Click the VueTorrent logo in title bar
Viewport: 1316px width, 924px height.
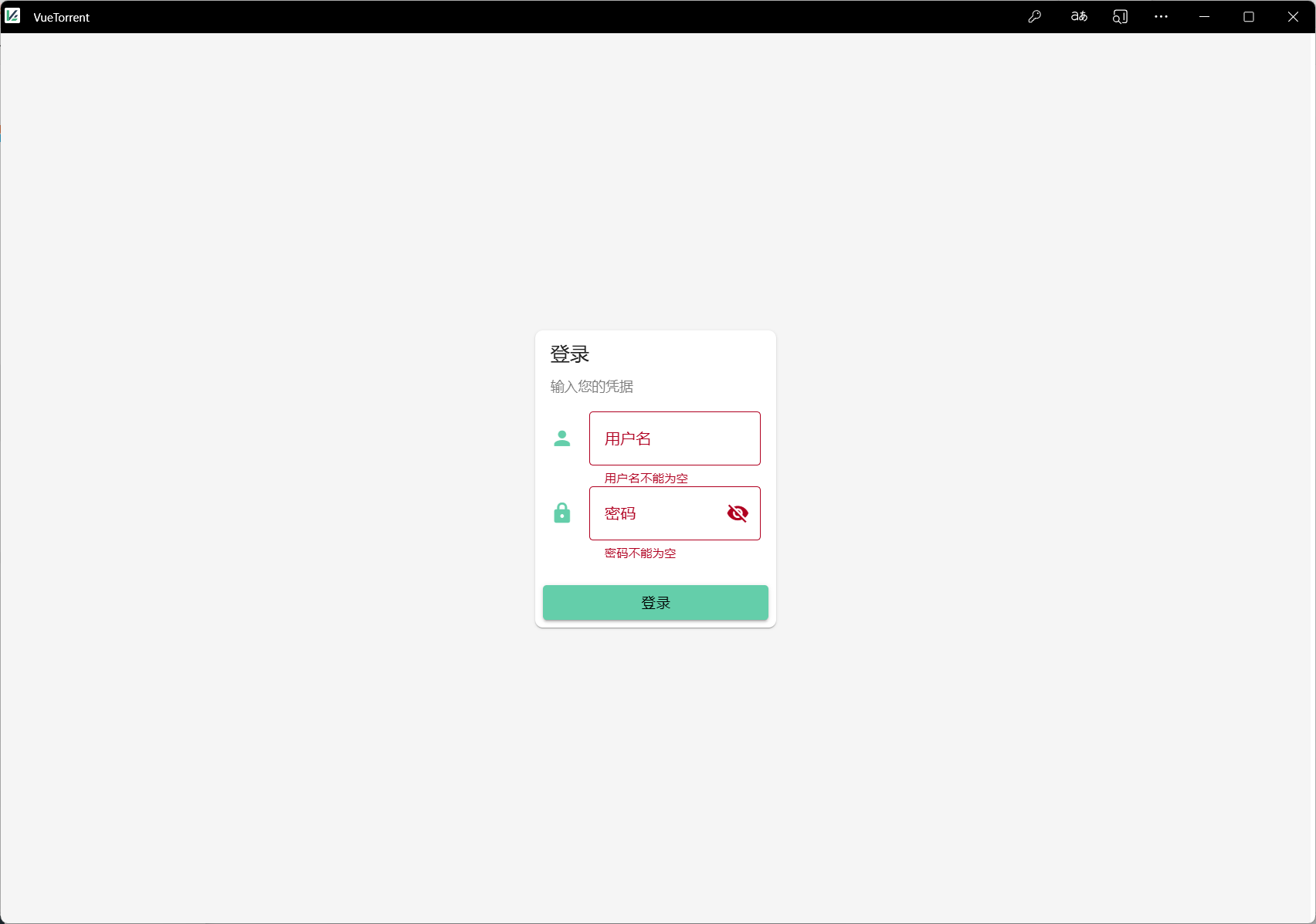pos(12,16)
